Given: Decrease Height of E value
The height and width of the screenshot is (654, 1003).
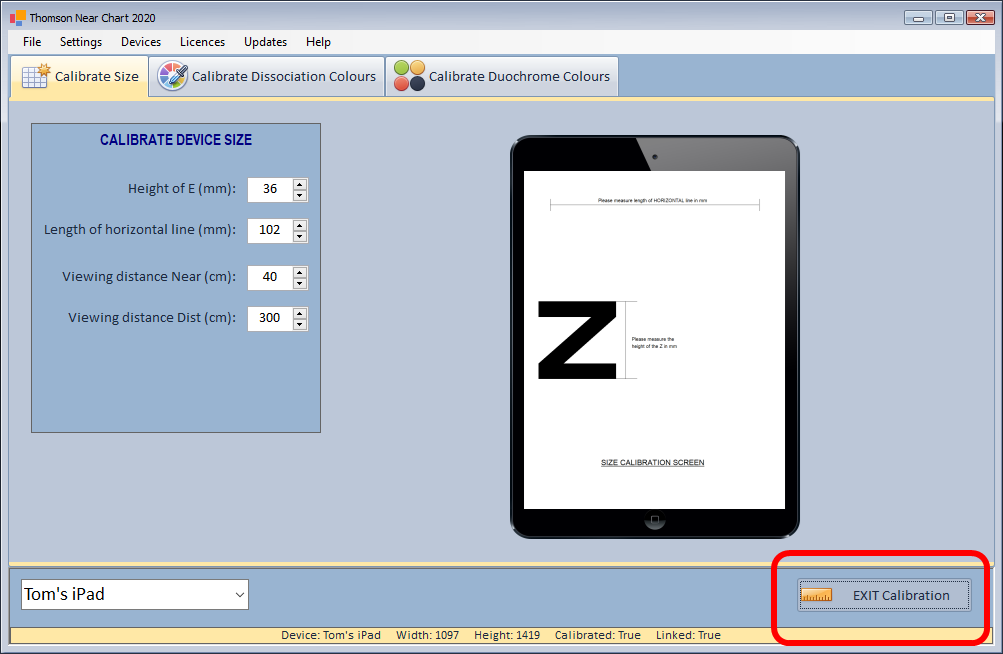Looking at the screenshot, I should (x=300, y=195).
